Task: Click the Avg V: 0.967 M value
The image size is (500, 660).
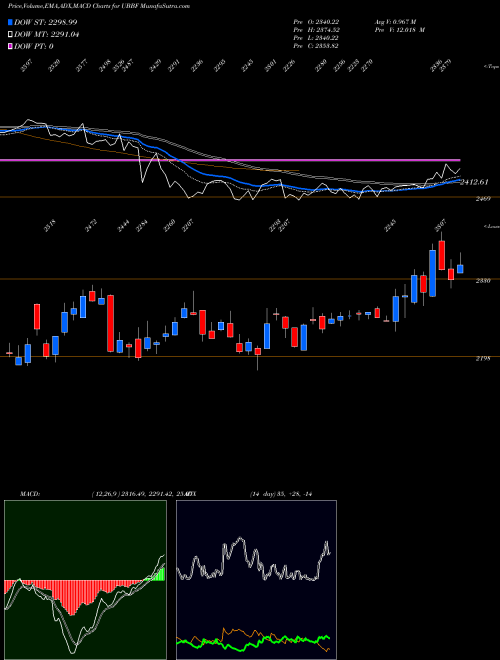Action: (395, 22)
